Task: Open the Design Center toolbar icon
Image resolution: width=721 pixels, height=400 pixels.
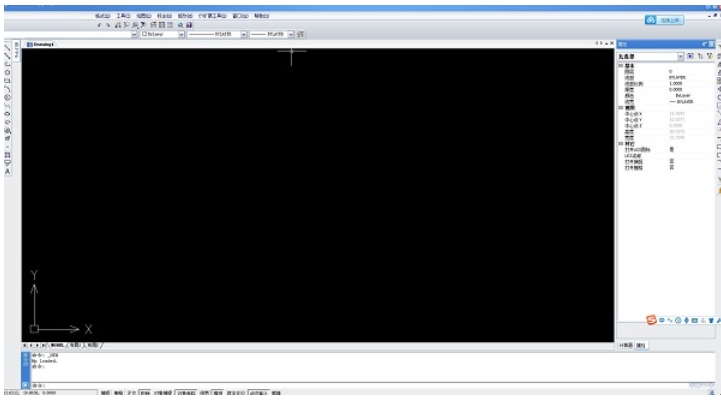Action: coord(162,25)
